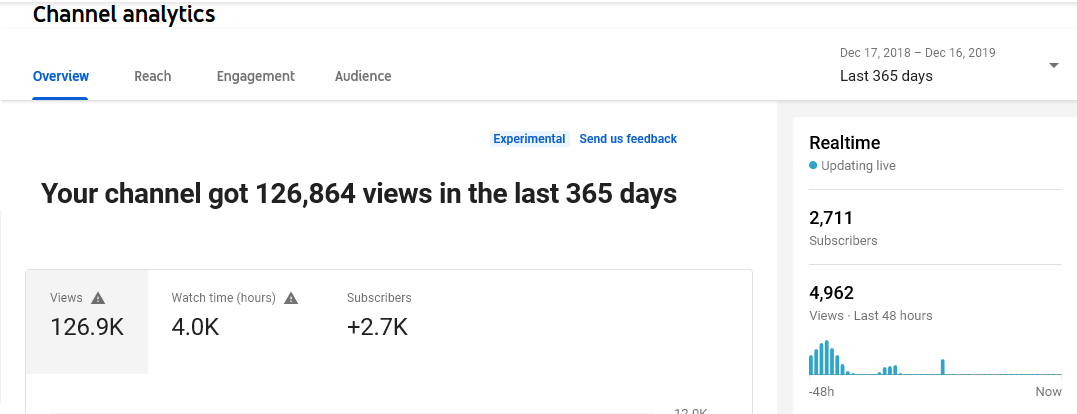The width and height of the screenshot is (1077, 414).
Task: Open the date range dropdown arrow
Action: pyautogui.click(x=1053, y=66)
